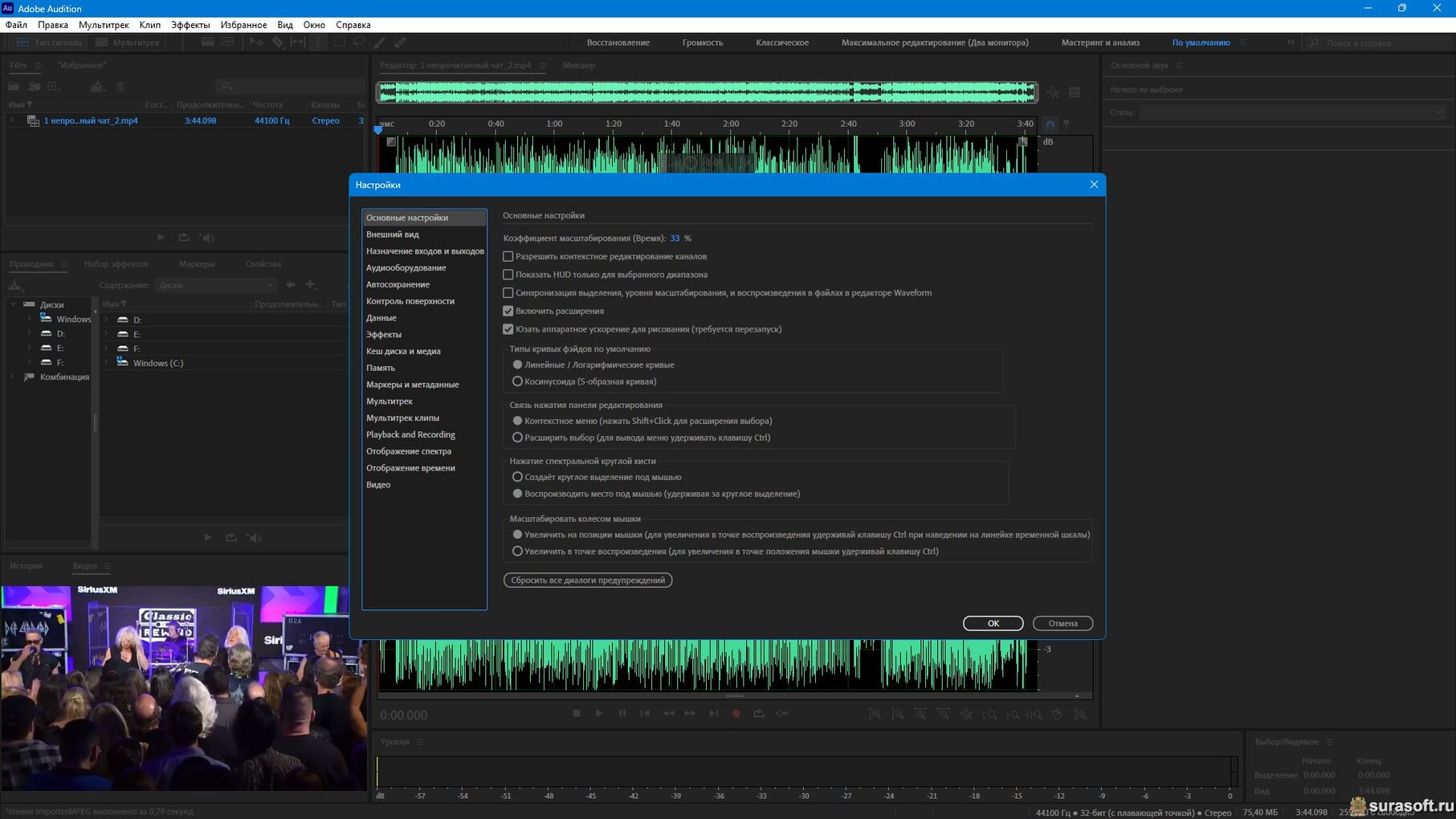Viewport: 1456px width, 819px height.
Task: Collapse the Диски tree node
Action: (x=13, y=304)
